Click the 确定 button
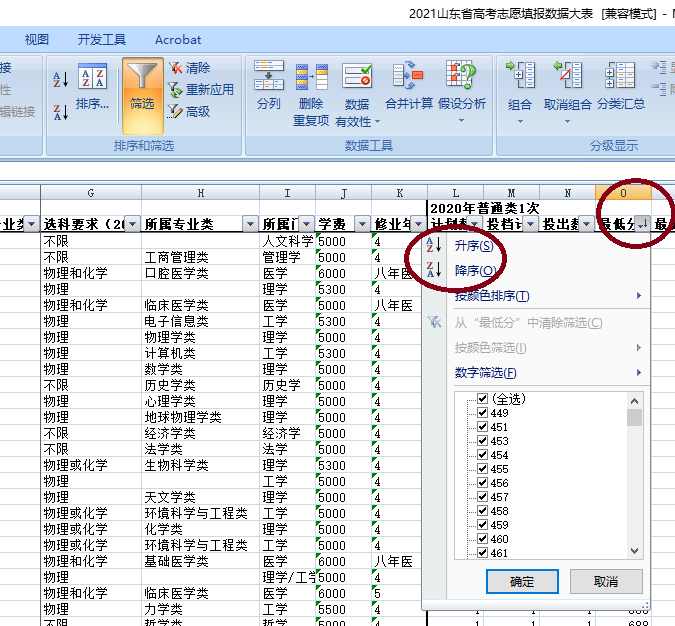 tap(522, 582)
